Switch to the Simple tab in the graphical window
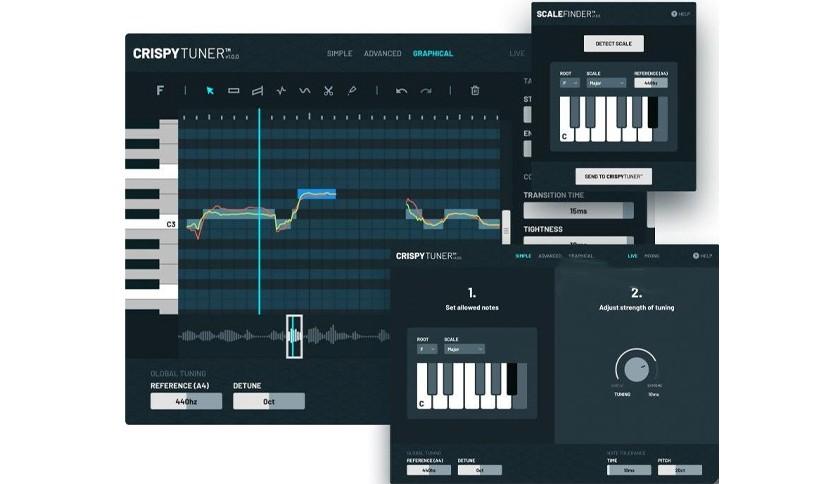This screenshot has width=836, height=484. (340, 53)
